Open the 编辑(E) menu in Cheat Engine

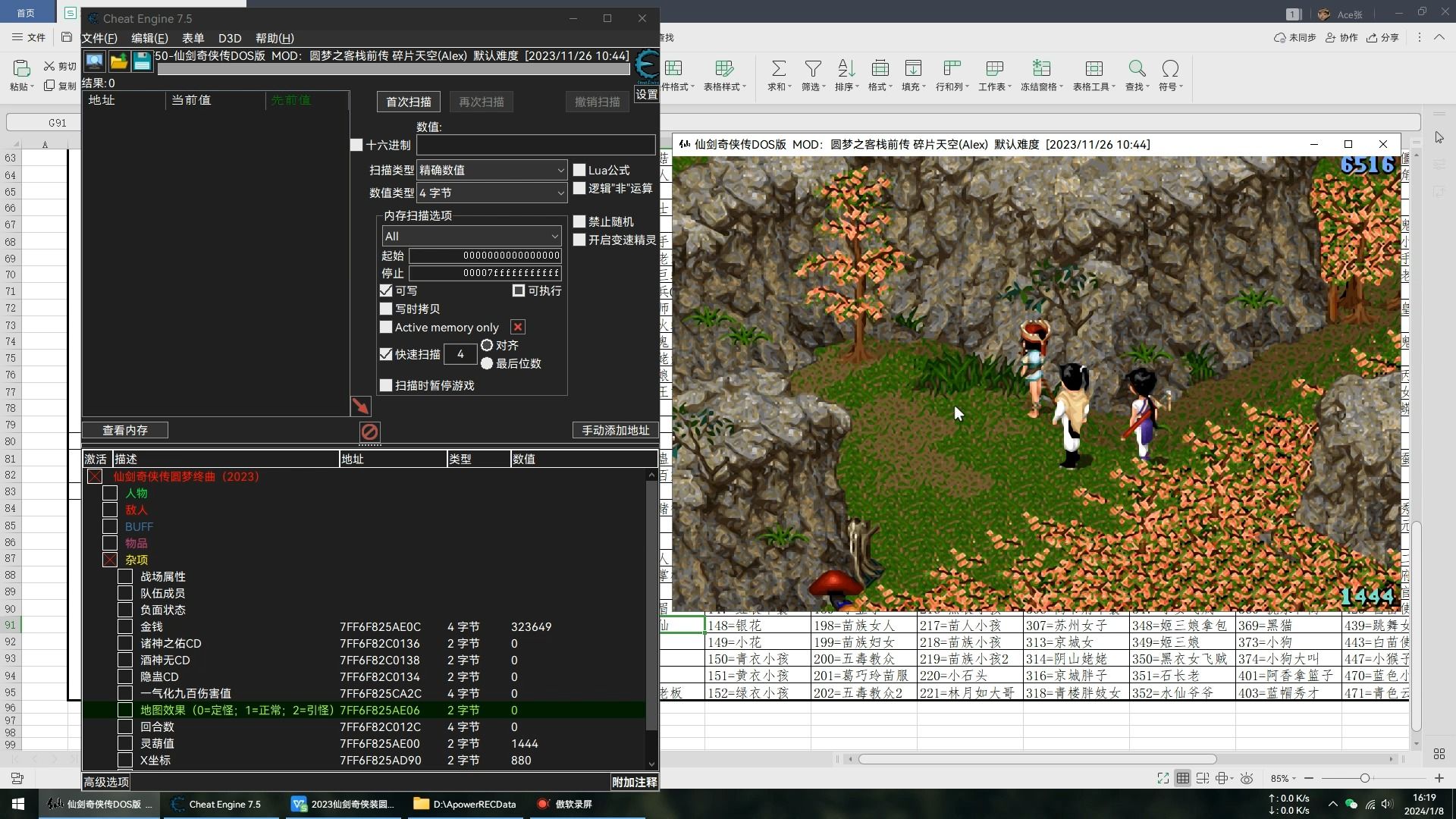coord(149,38)
